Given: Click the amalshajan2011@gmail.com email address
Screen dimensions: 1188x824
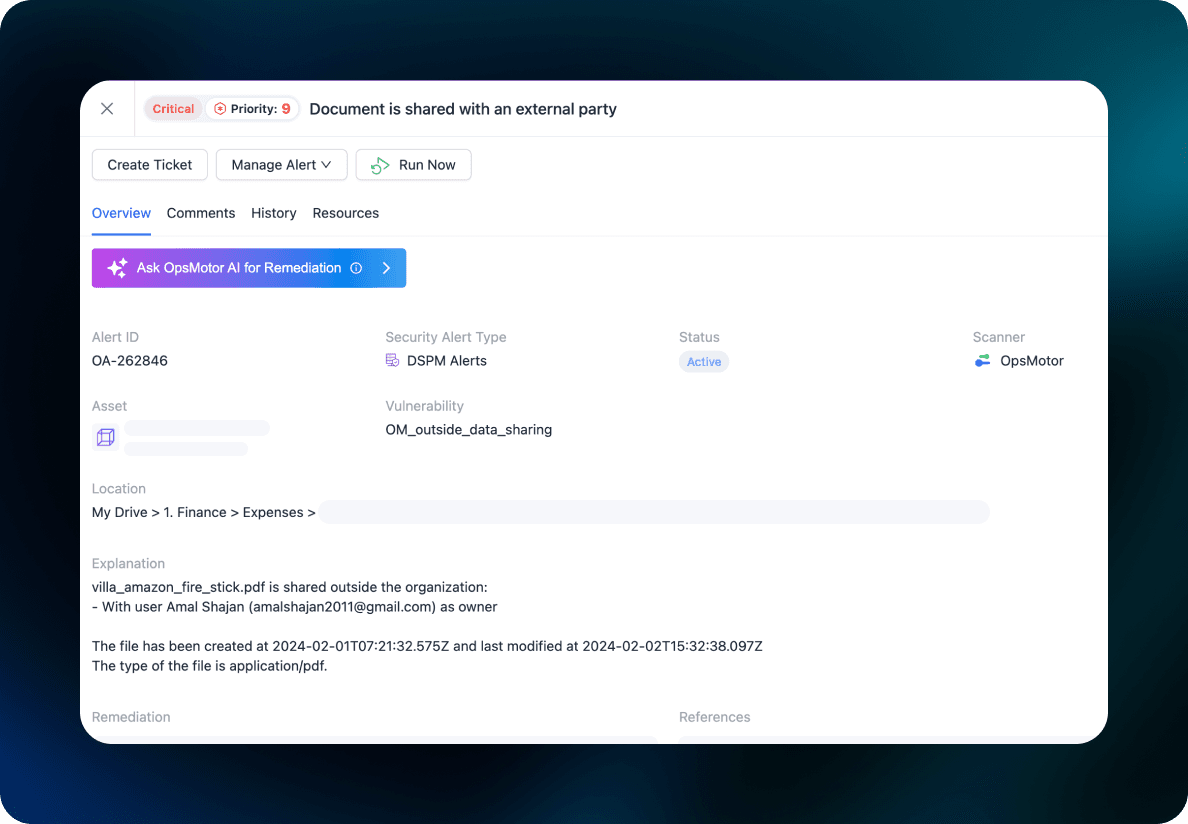Looking at the screenshot, I should [342, 607].
